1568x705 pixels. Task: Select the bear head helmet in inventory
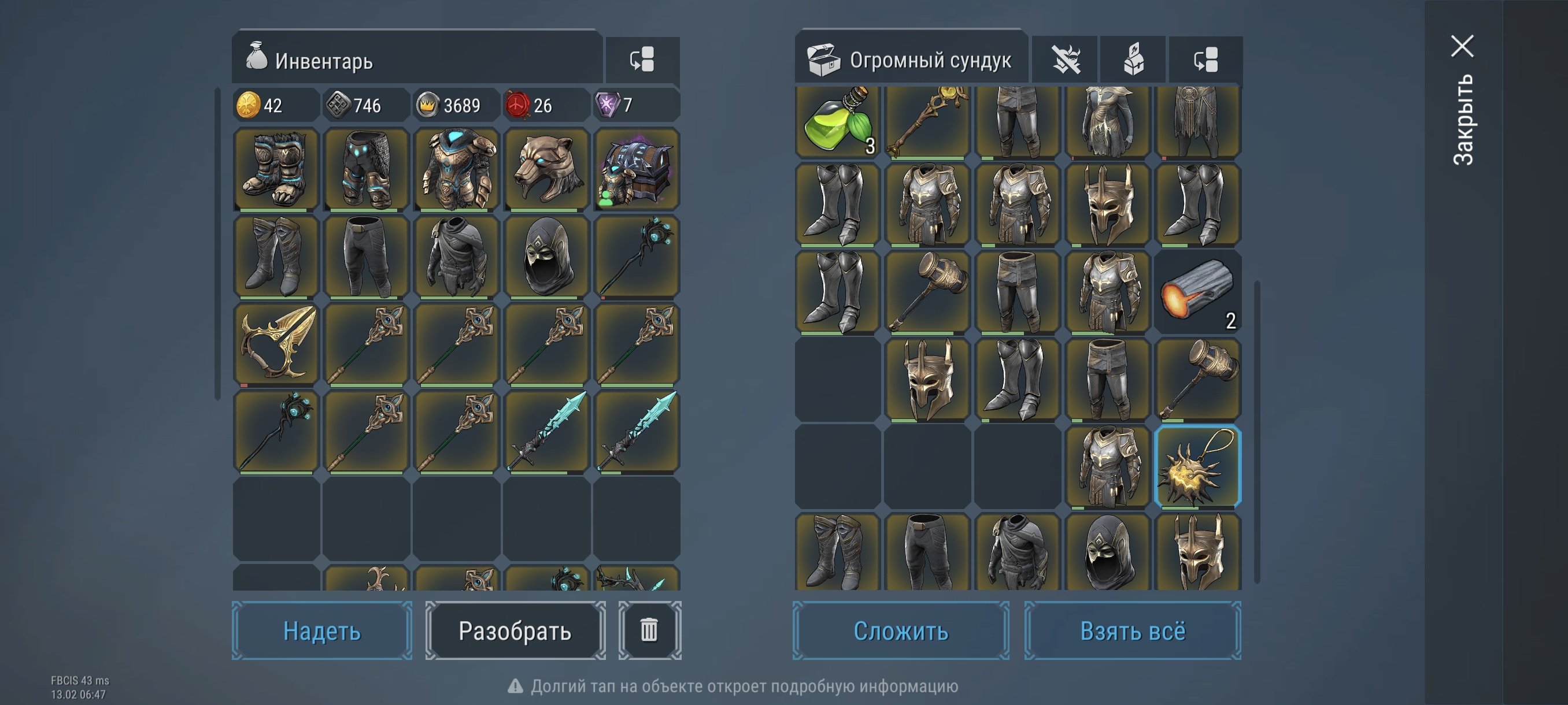[x=546, y=170]
